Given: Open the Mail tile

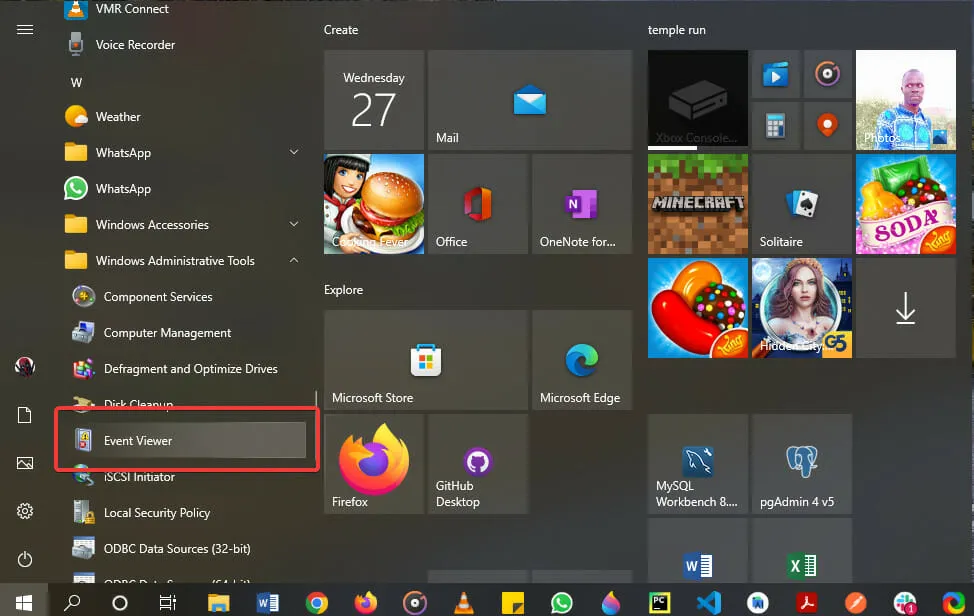Looking at the screenshot, I should pos(529,101).
